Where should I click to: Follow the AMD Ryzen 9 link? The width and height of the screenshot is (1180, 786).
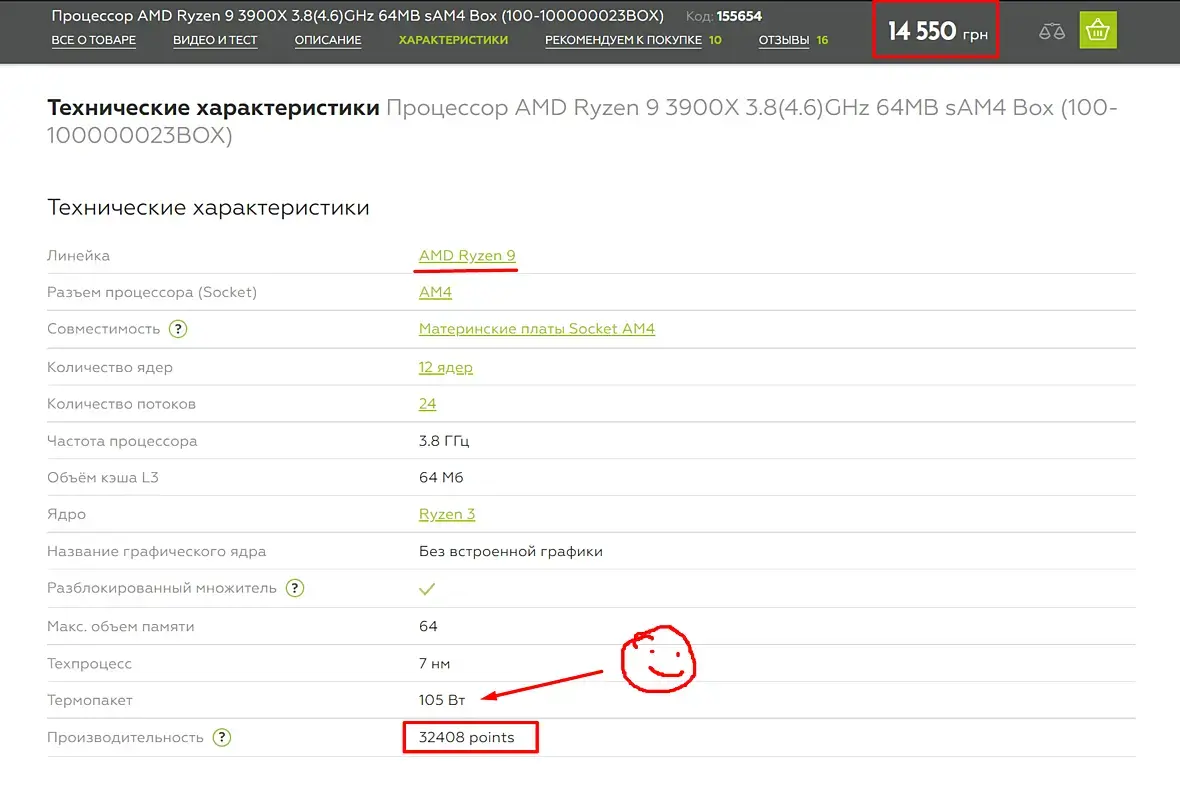point(467,255)
